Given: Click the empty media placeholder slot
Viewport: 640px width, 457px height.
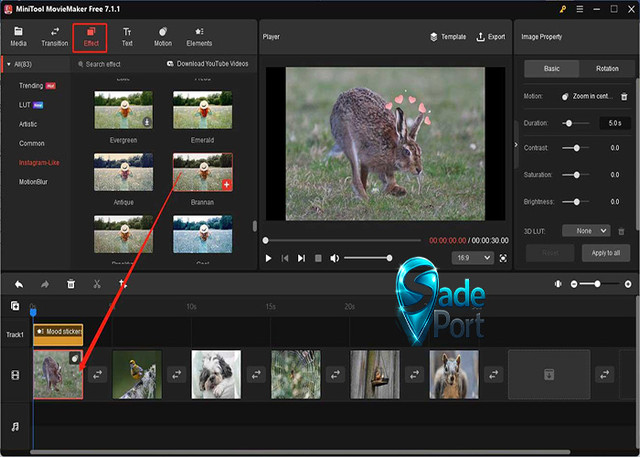Looking at the screenshot, I should [549, 374].
